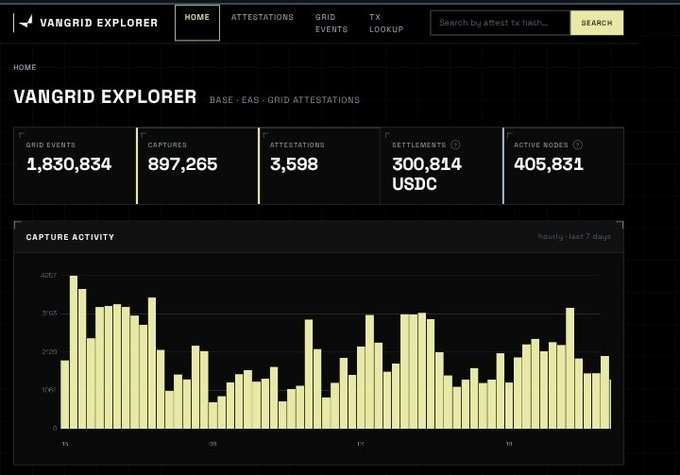Focus the attest tx hash search field
This screenshot has width=680, height=475.
coord(500,23)
